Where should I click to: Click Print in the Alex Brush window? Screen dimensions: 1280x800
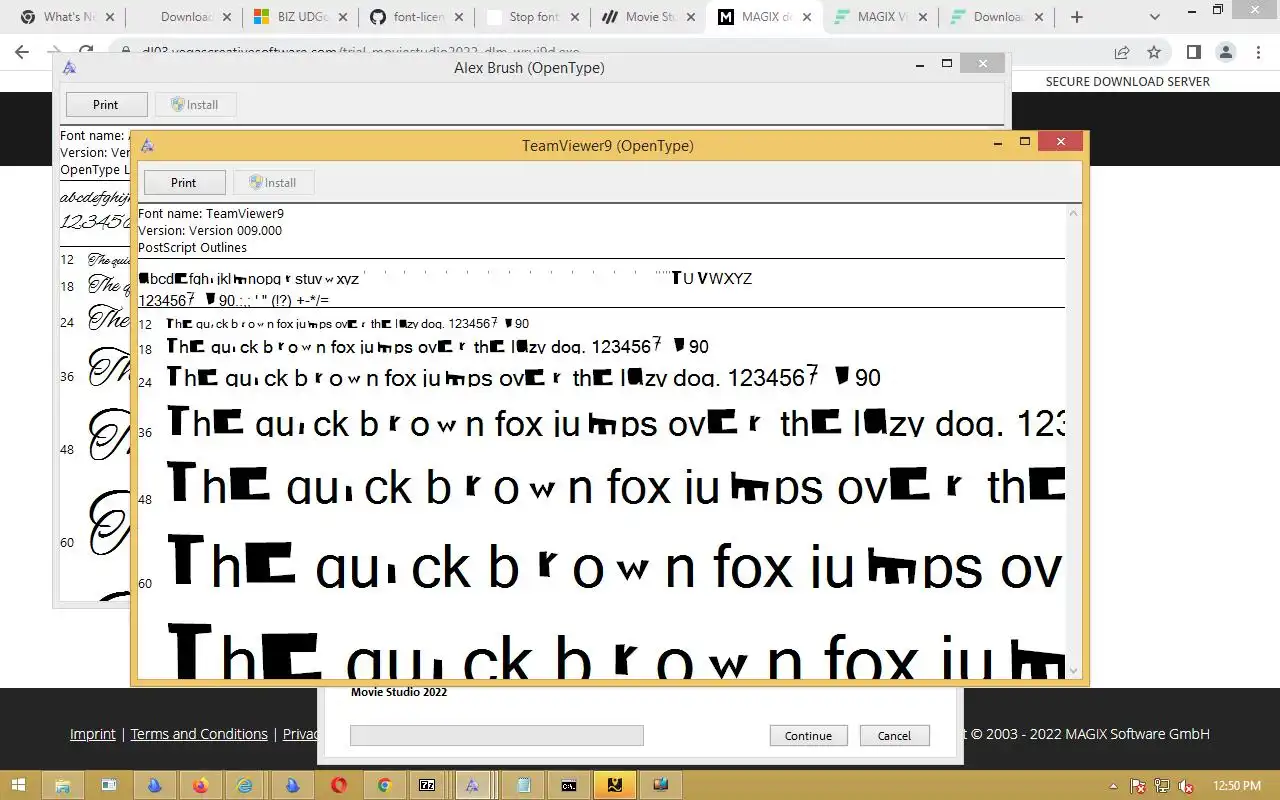(106, 105)
